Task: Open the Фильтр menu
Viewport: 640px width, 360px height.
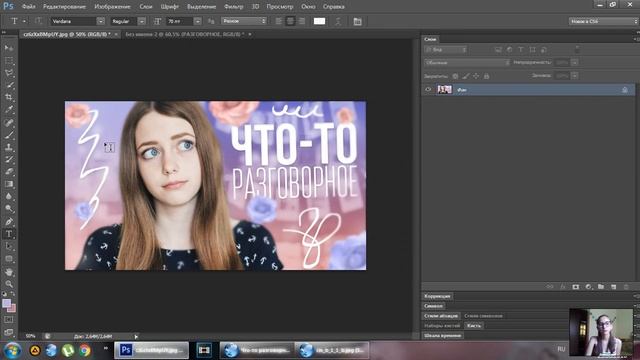Action: point(233,7)
